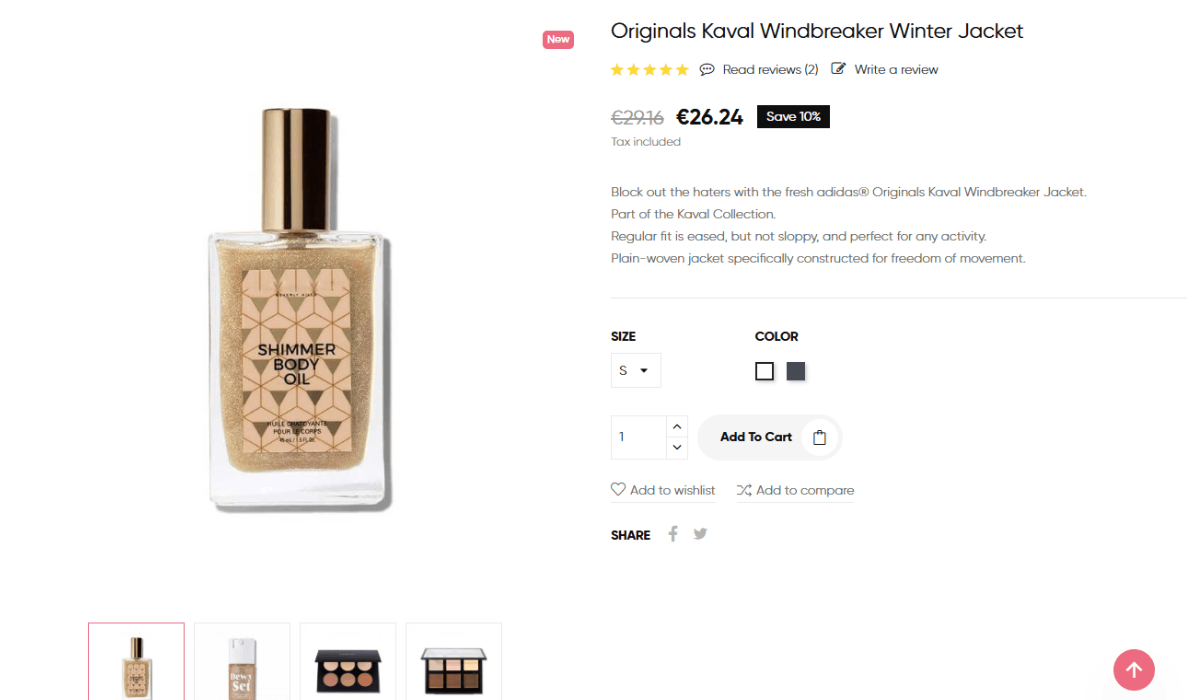Add the product to cart

(769, 437)
